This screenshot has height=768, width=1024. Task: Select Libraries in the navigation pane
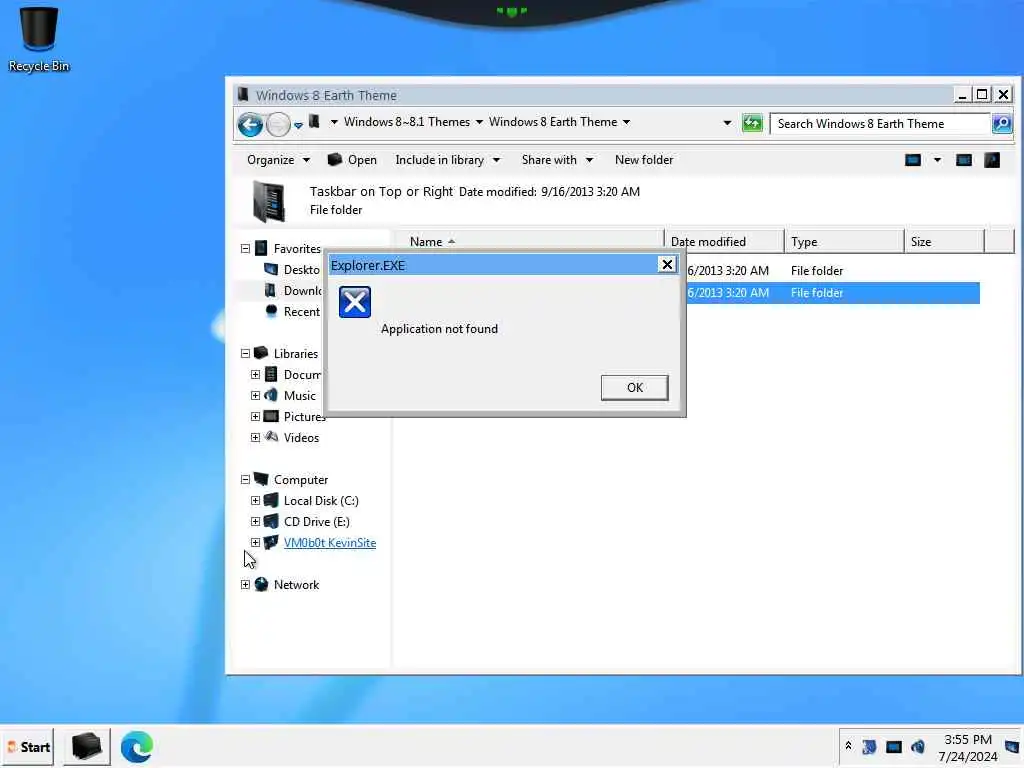click(x=296, y=353)
